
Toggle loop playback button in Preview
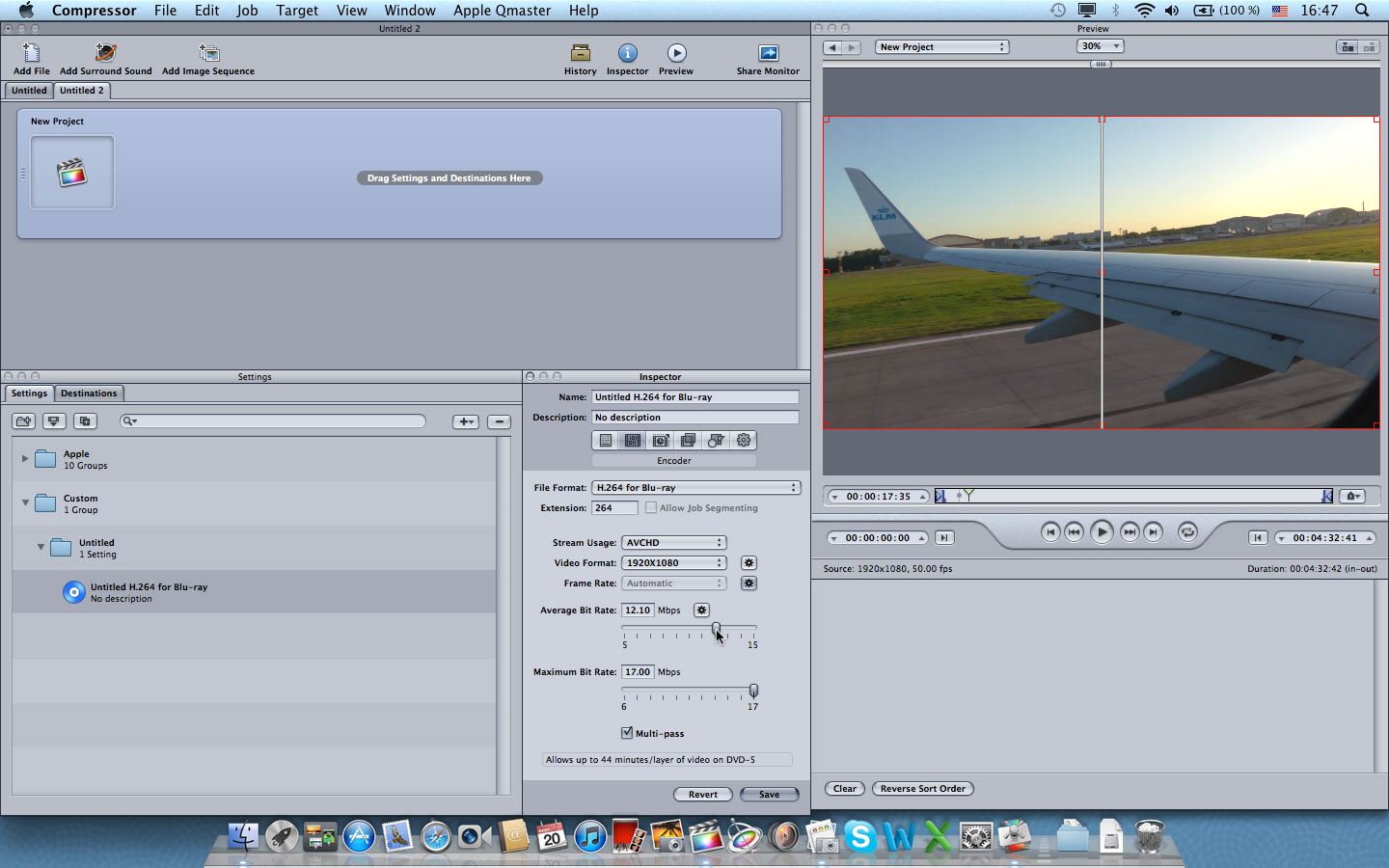click(1187, 532)
